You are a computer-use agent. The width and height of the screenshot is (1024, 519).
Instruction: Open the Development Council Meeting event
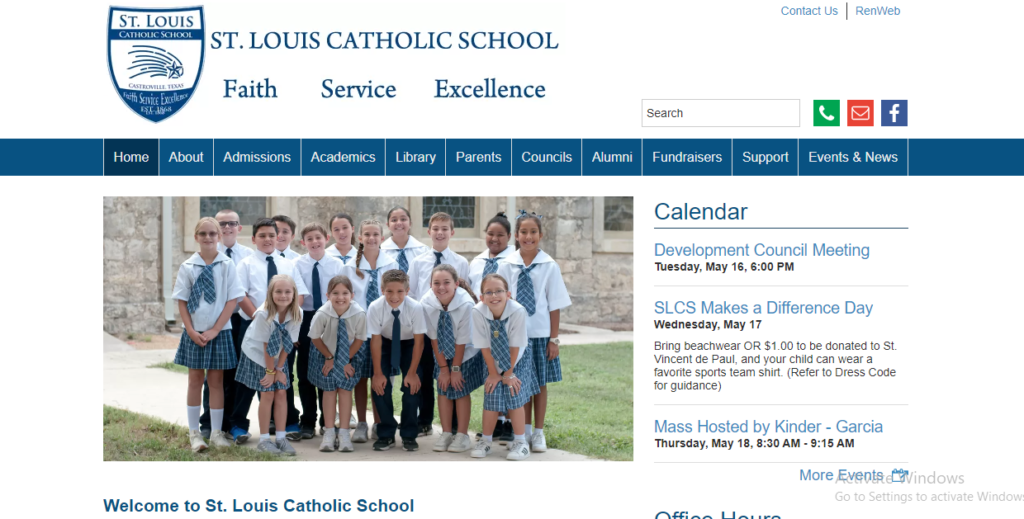coord(761,250)
